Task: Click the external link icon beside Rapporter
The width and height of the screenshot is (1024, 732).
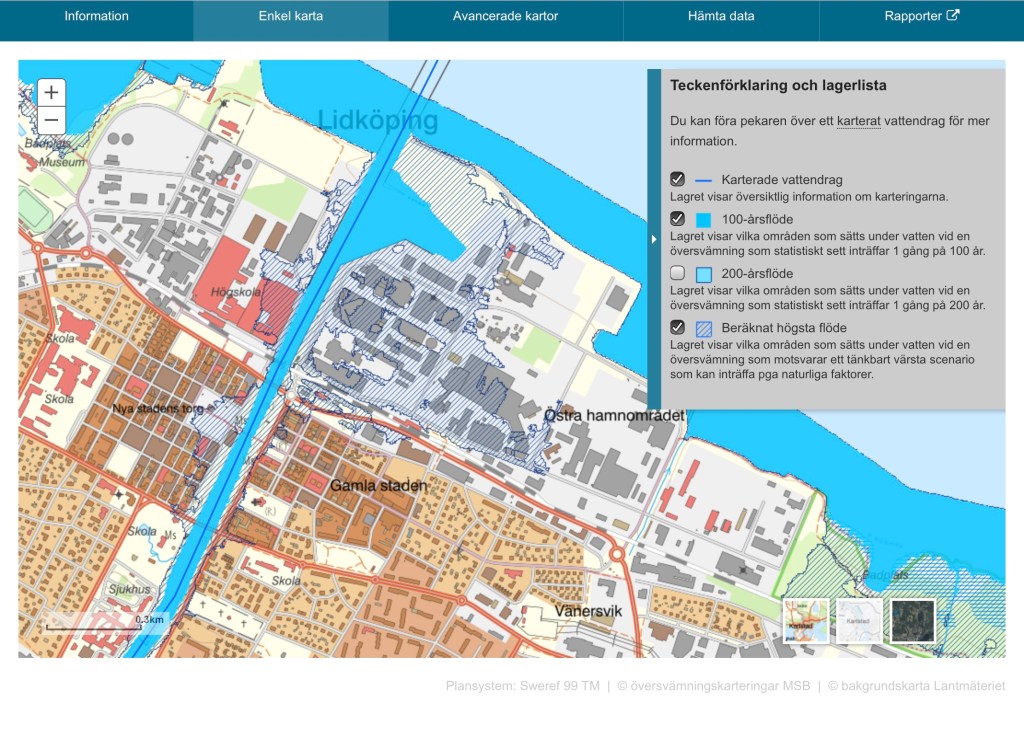Action: (x=953, y=15)
